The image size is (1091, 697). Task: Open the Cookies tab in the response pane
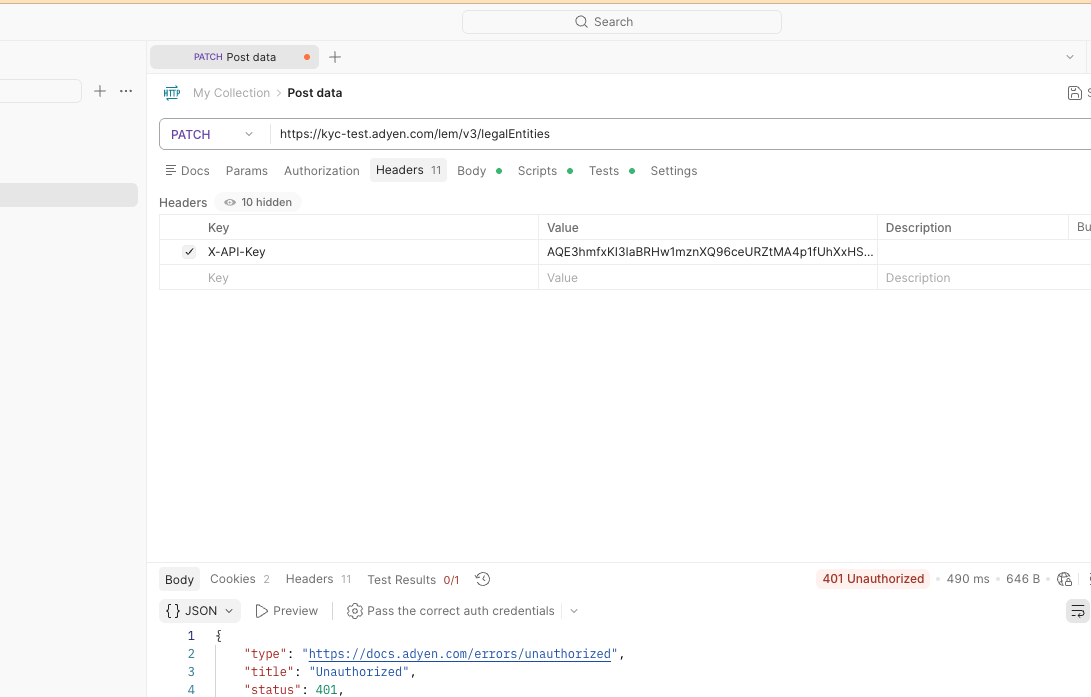coord(231,579)
